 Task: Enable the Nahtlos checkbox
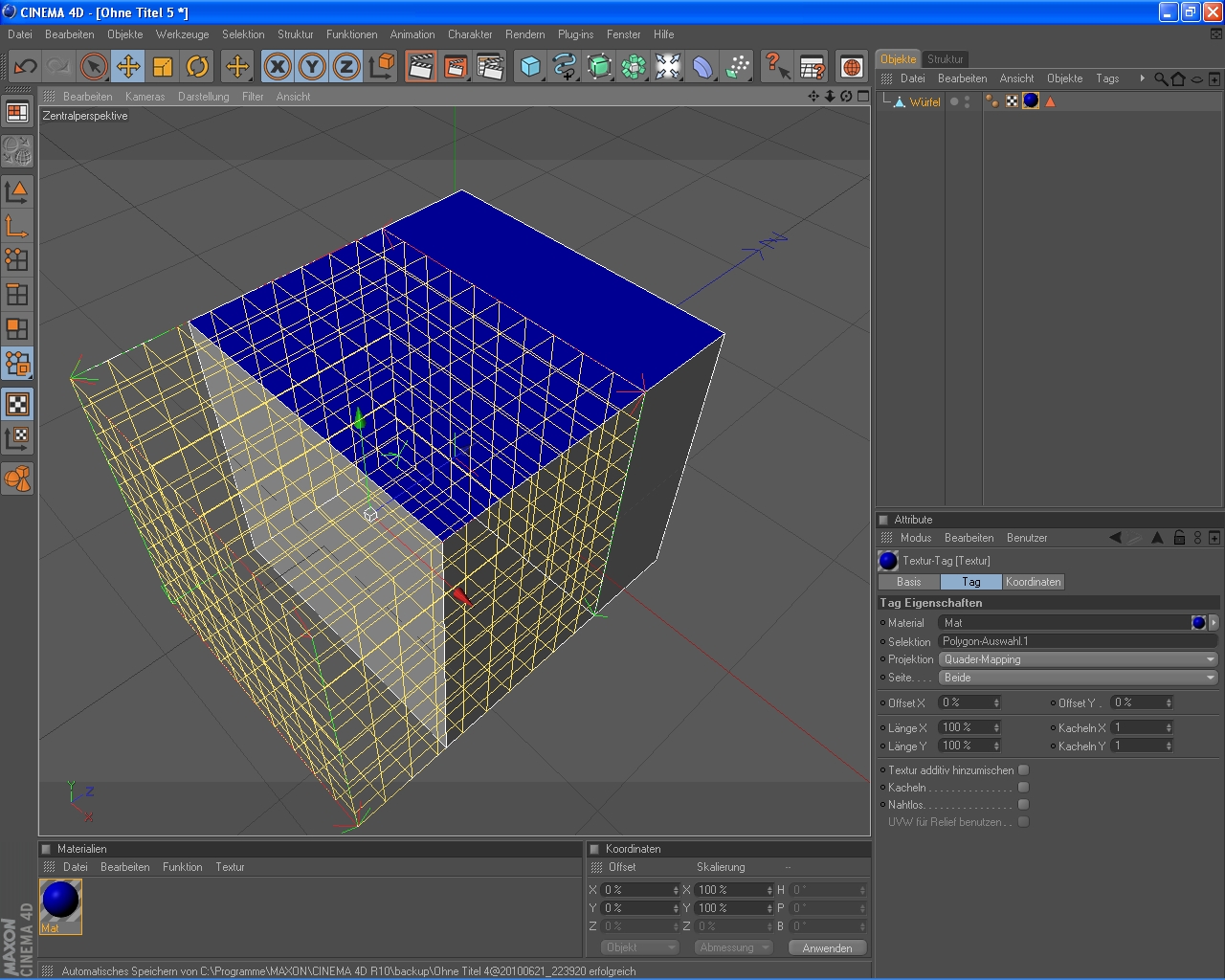[1023, 805]
